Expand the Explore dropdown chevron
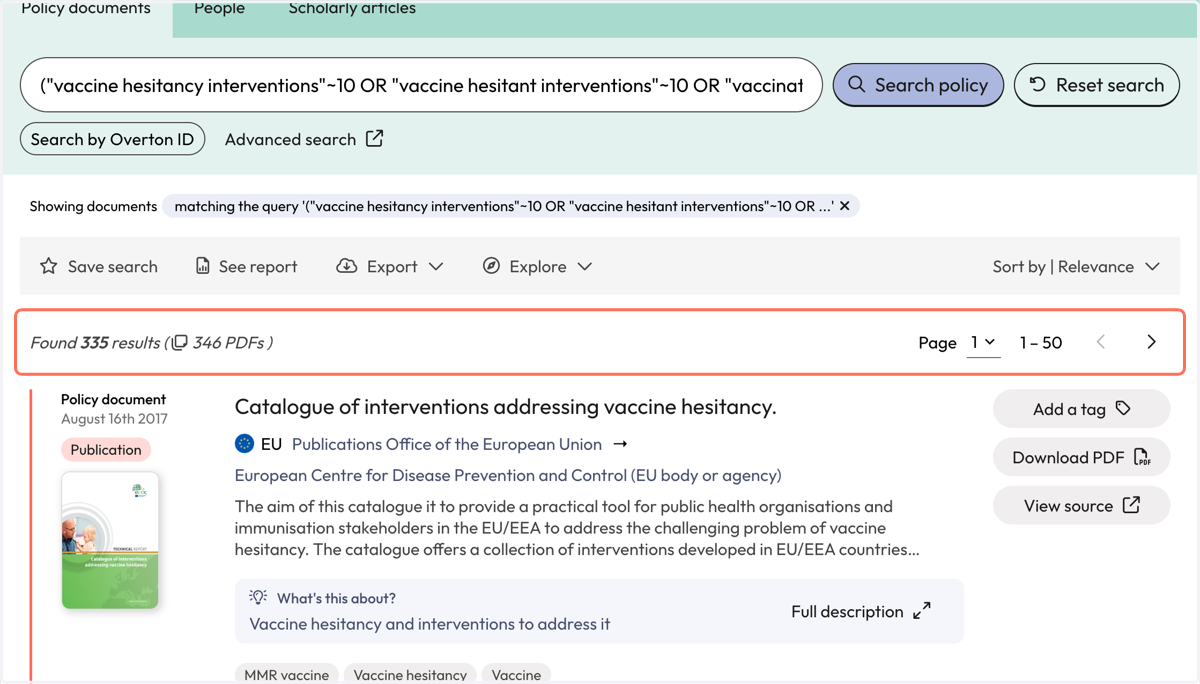This screenshot has width=1200, height=684. [x=585, y=267]
